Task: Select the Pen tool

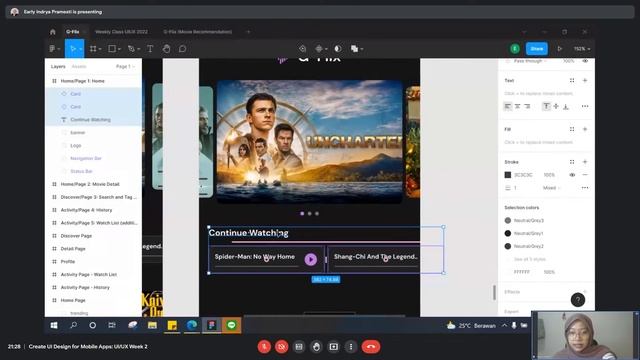Action: pos(131,49)
